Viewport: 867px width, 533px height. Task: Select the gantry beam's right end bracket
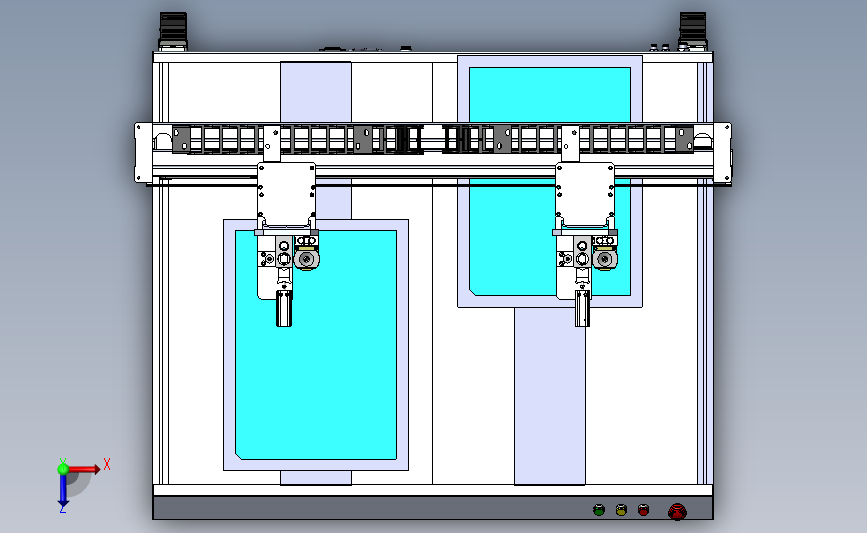(722, 153)
